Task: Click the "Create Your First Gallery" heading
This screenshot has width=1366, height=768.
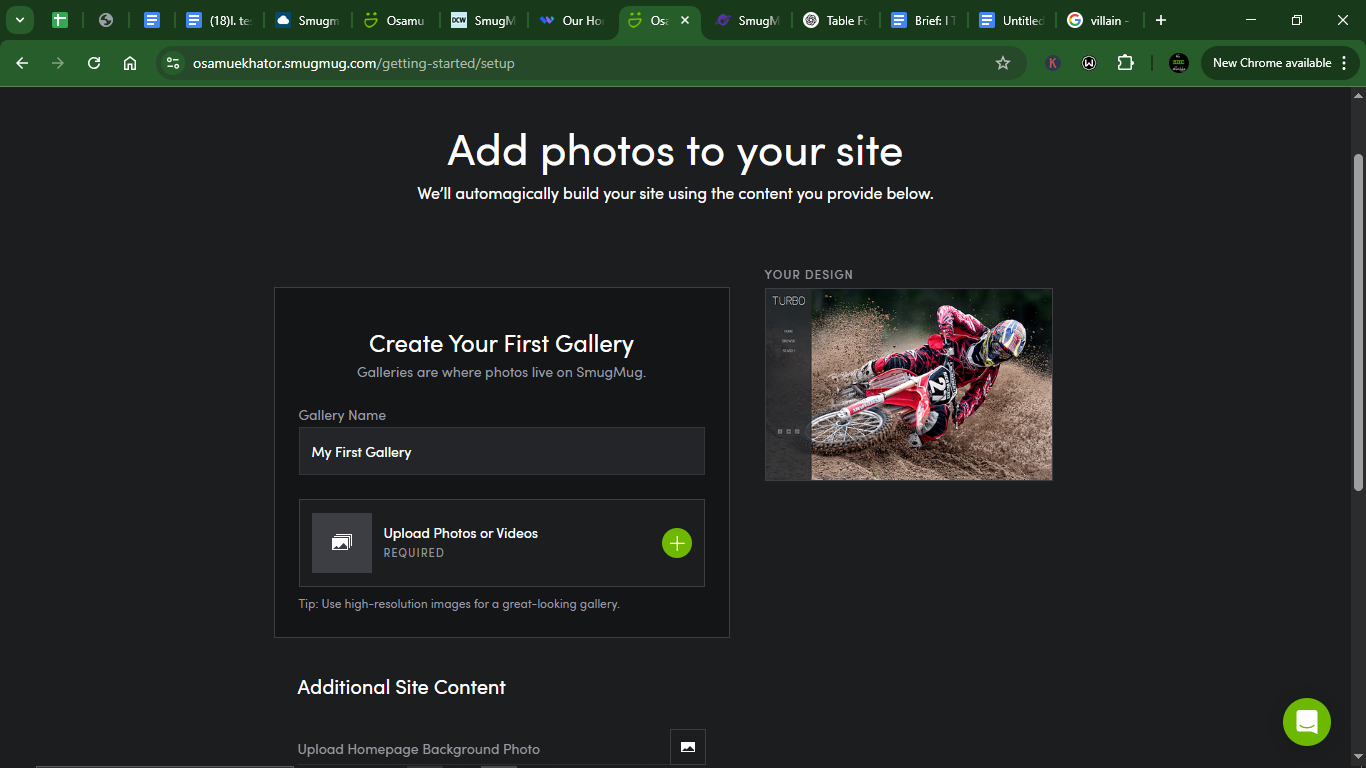Action: pyautogui.click(x=502, y=344)
